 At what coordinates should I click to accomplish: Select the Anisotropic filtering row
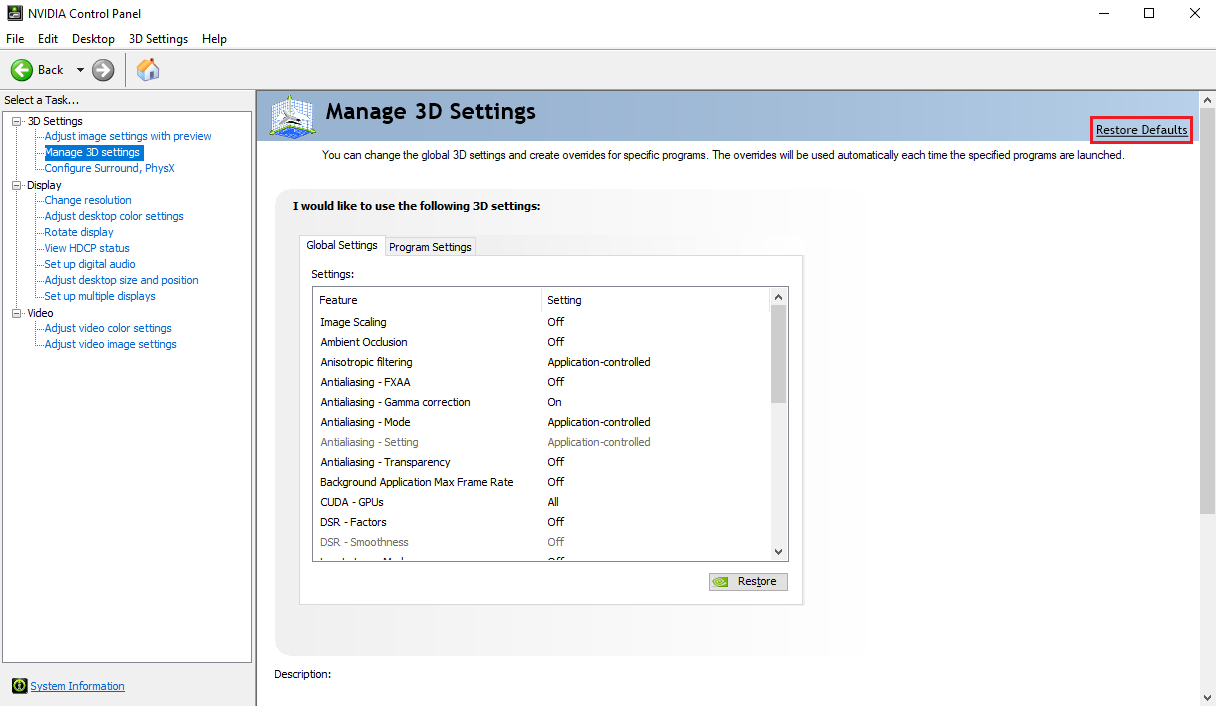[542, 362]
